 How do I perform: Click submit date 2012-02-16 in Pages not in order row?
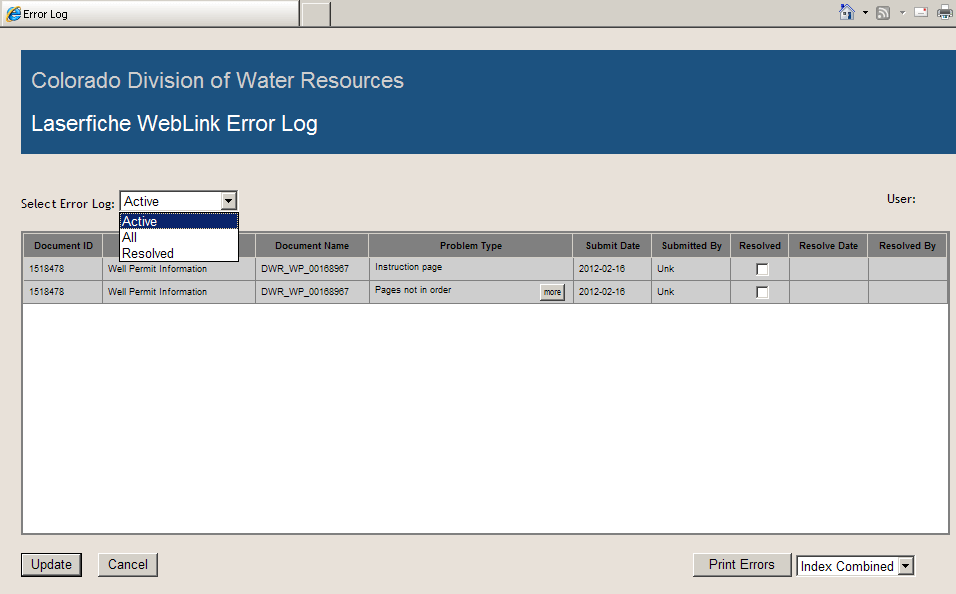coord(602,292)
